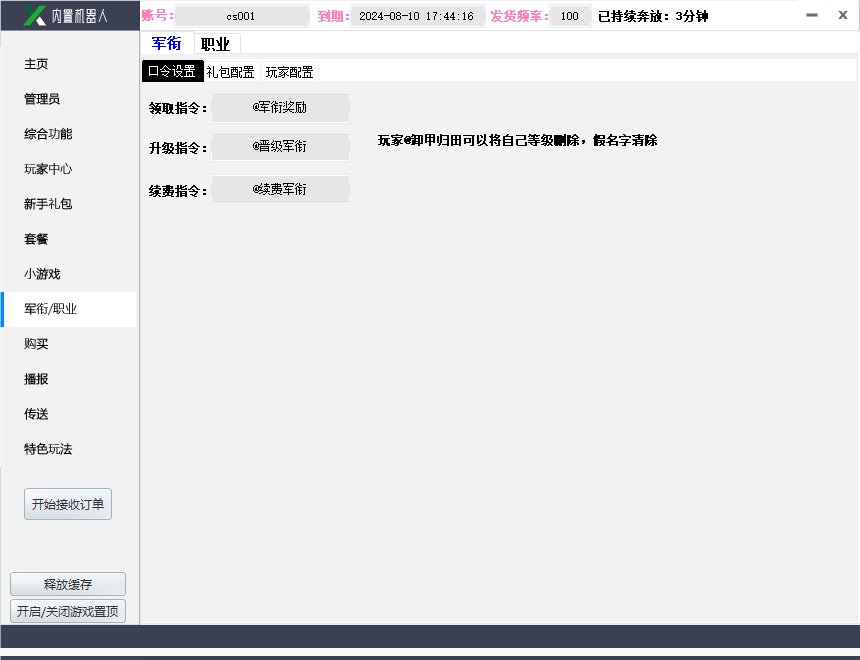860x660 pixels.
Task: Click the 升级指令: label
Action: coord(178,148)
